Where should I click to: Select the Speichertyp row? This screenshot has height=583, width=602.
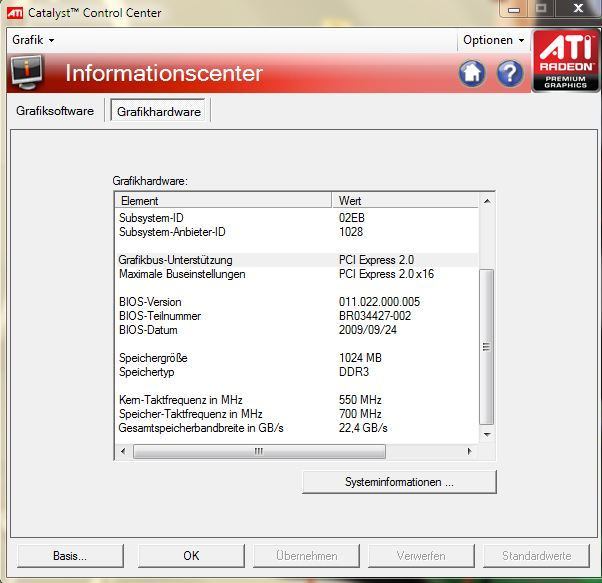click(x=297, y=372)
